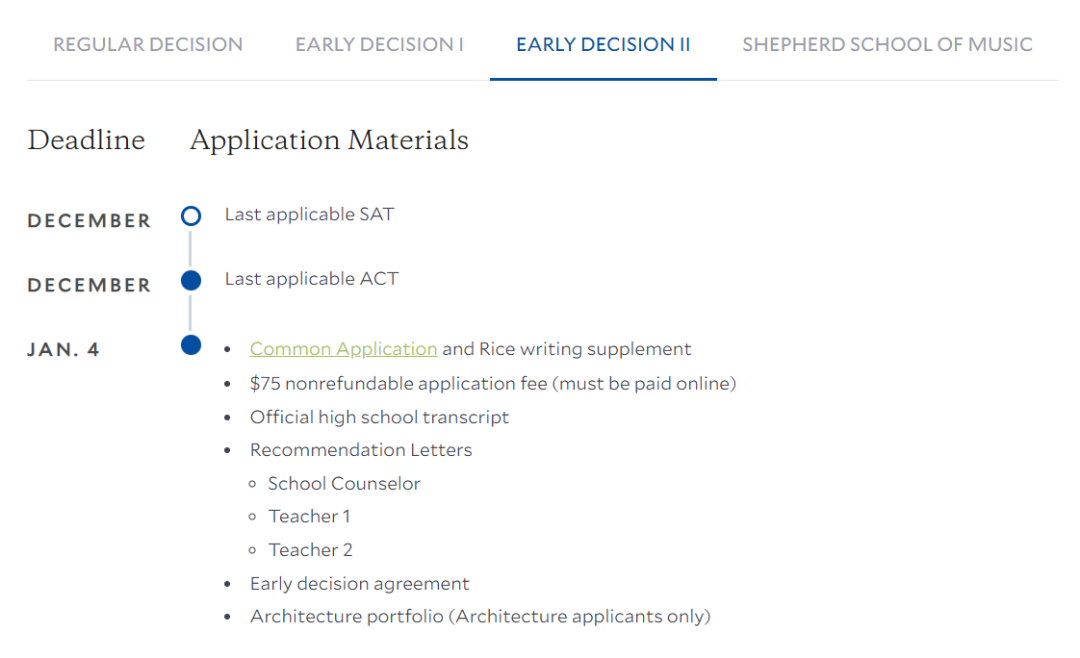This screenshot has height=658, width=1080.
Task: Click the Architecture portfolio list item
Action: 480,616
